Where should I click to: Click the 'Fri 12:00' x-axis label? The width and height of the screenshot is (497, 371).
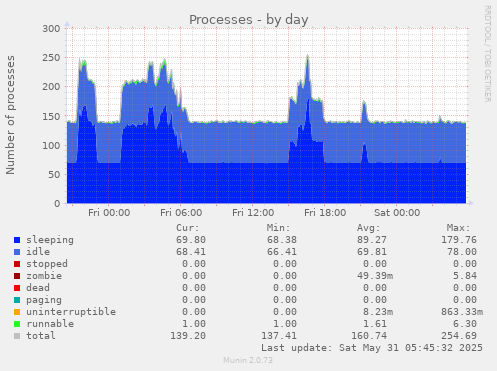coord(253,213)
